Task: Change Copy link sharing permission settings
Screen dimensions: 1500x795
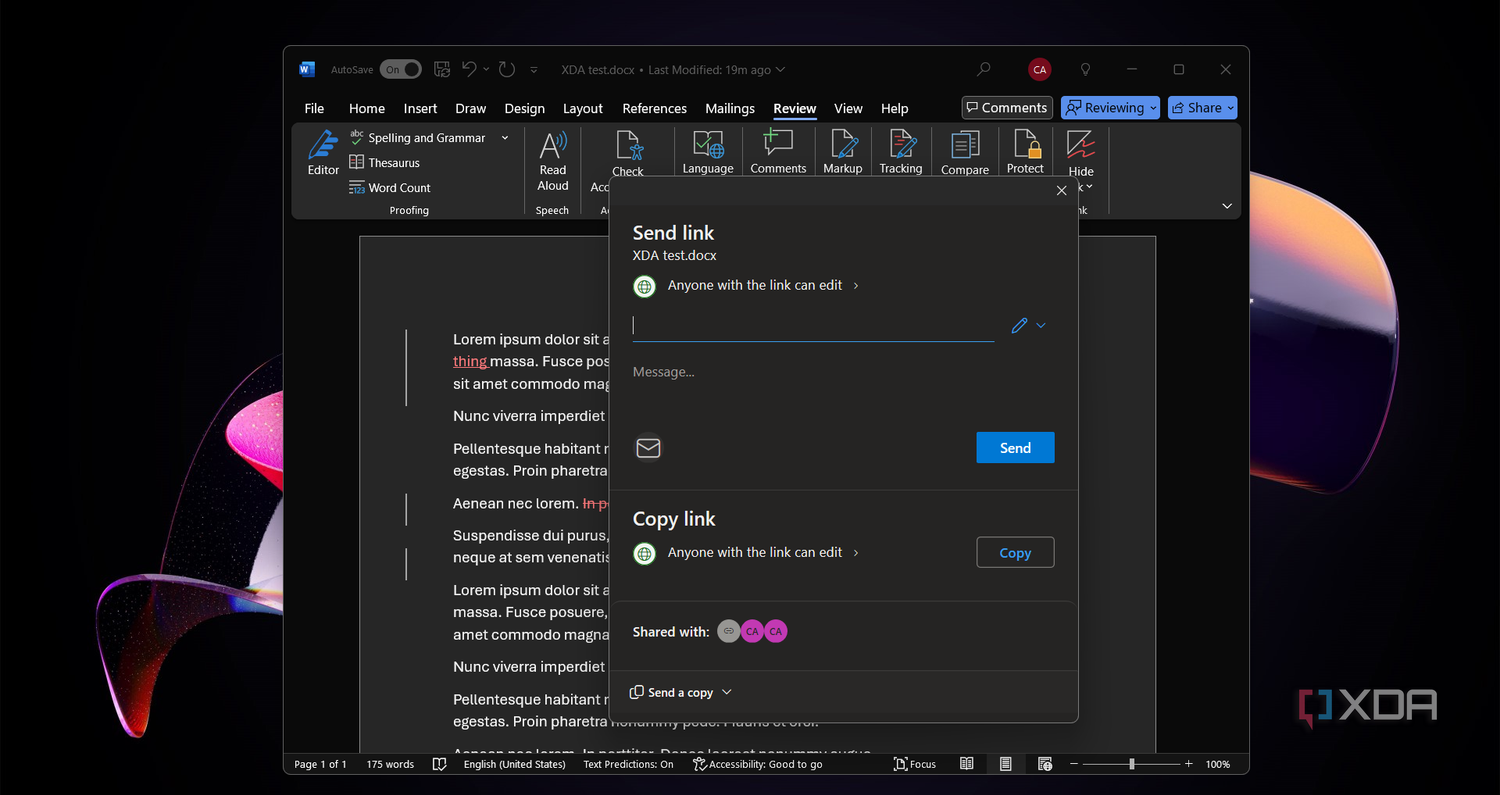Action: 747,552
